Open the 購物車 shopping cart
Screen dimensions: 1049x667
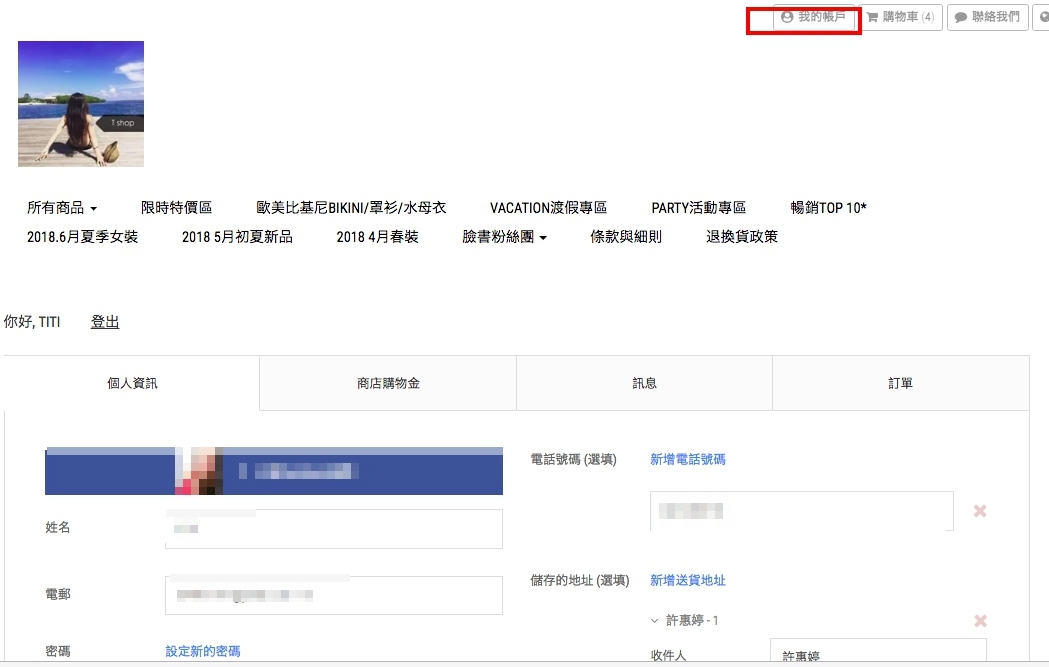[900, 17]
